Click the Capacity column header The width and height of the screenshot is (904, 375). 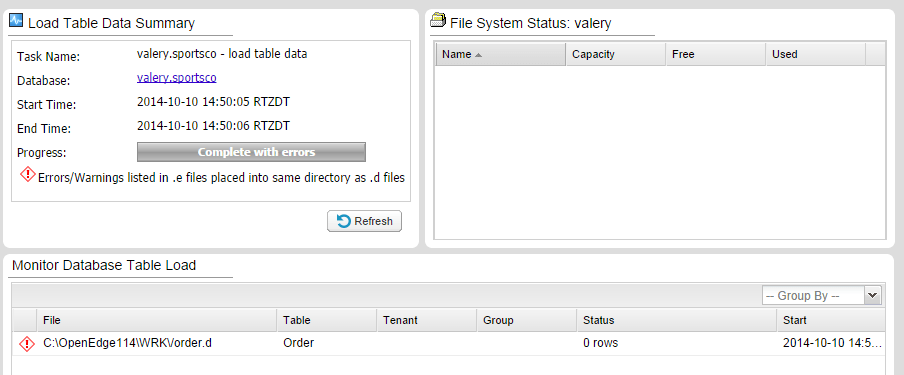coord(616,54)
